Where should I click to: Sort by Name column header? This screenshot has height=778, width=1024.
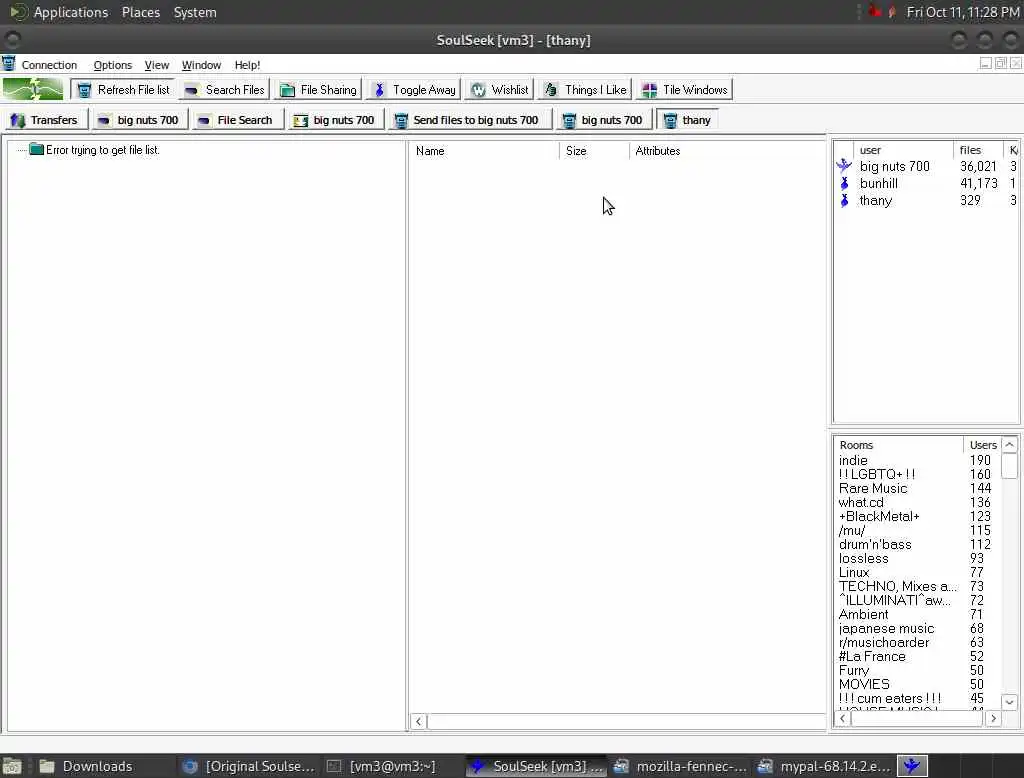click(x=484, y=151)
